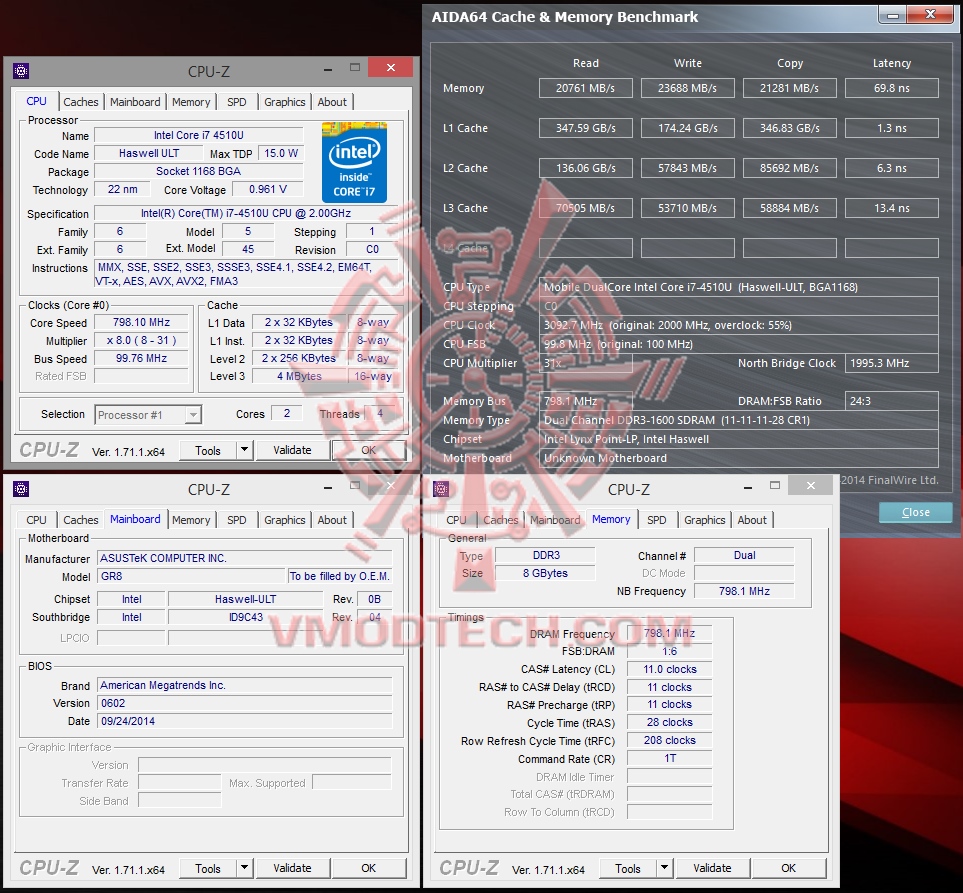Select About tab in Mainboard CPU-Z window
The height and width of the screenshot is (893, 963).
click(332, 520)
